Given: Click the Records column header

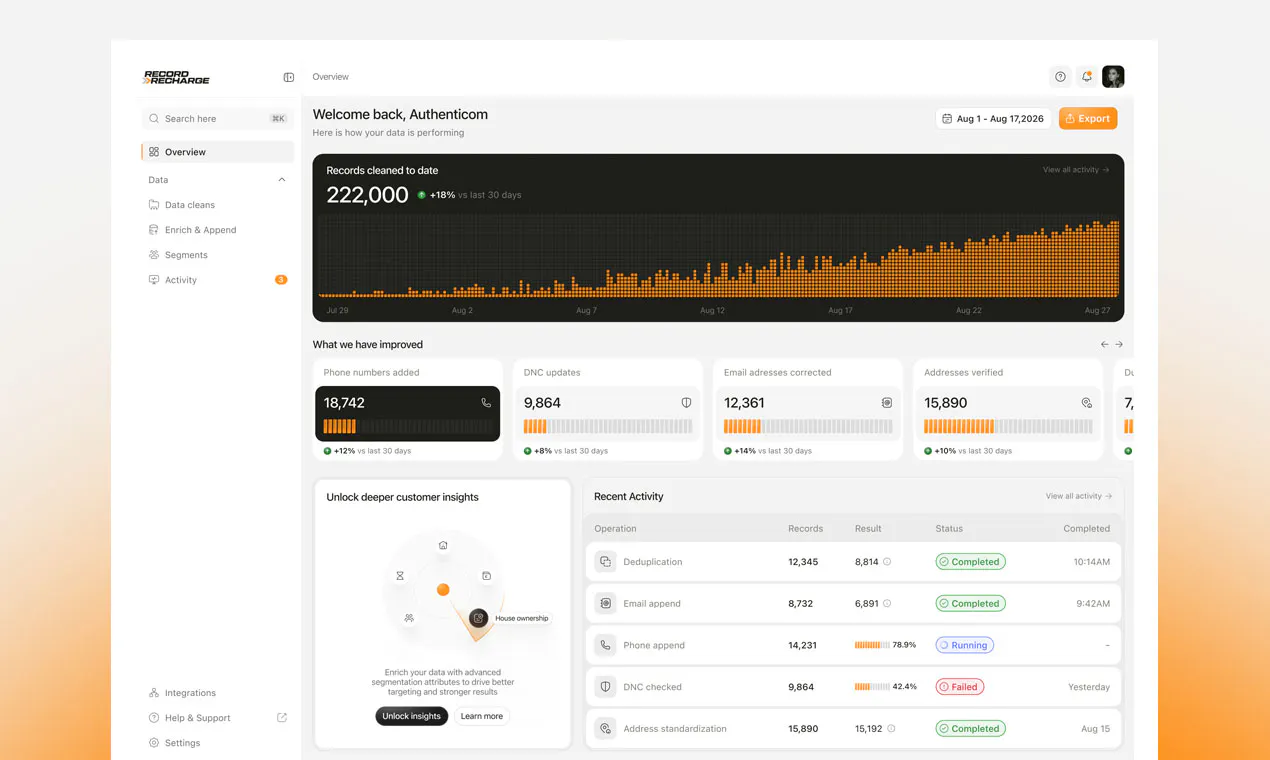Looking at the screenshot, I should 805,528.
